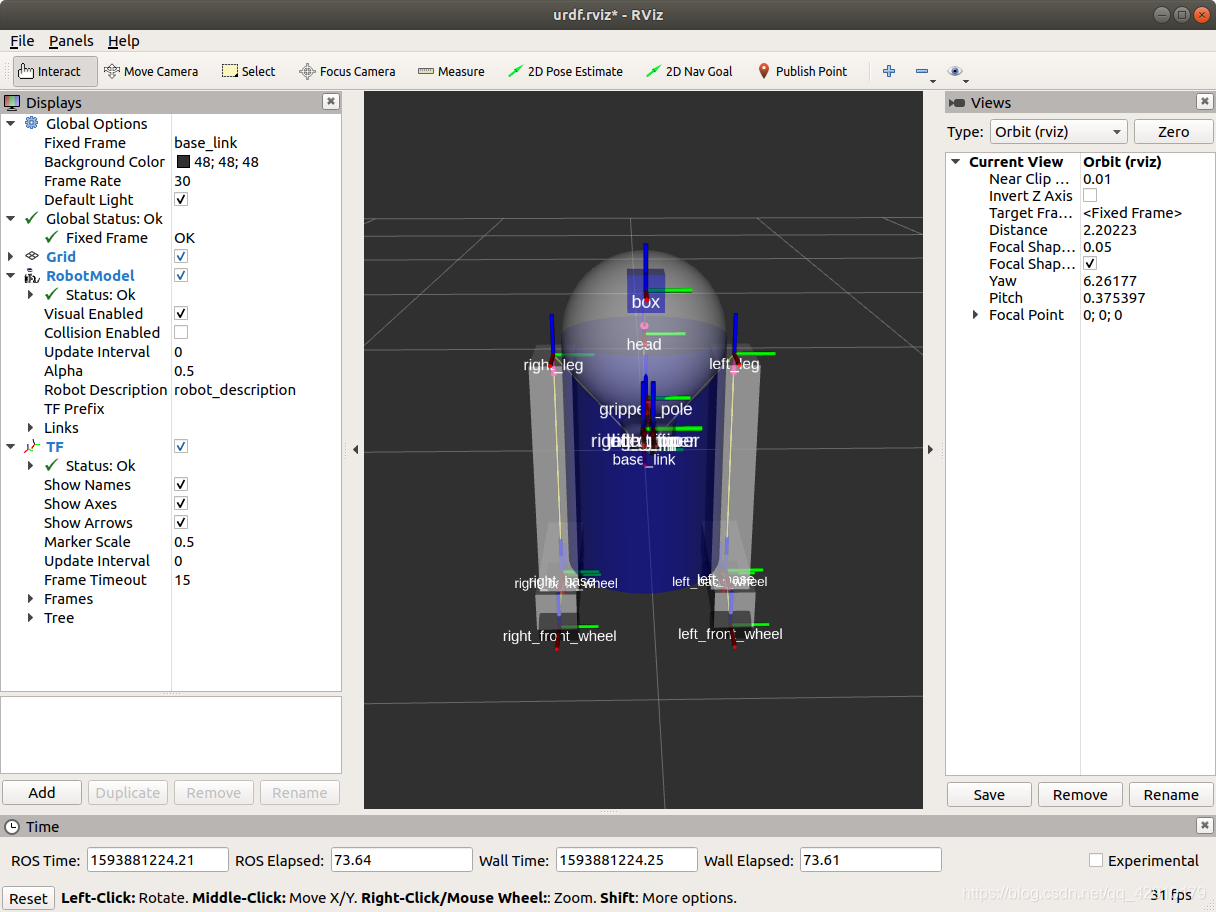Activate the Focus Camera tool
This screenshot has width=1216, height=912.
pyautogui.click(x=347, y=71)
